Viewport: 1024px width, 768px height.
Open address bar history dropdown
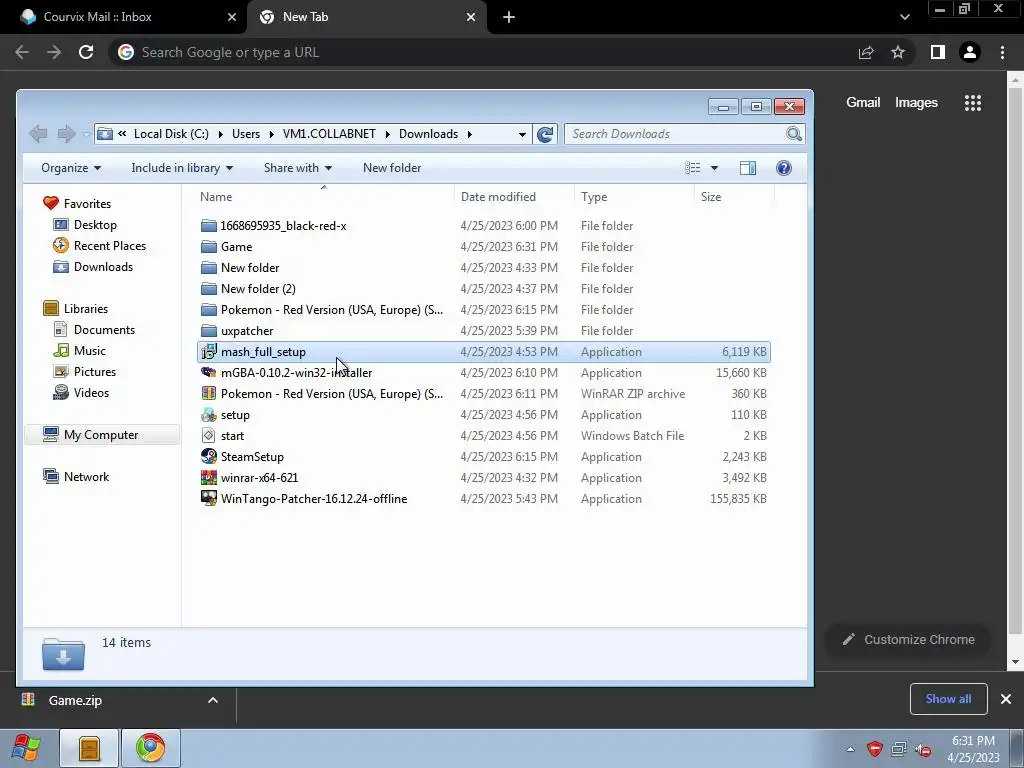tap(522, 135)
